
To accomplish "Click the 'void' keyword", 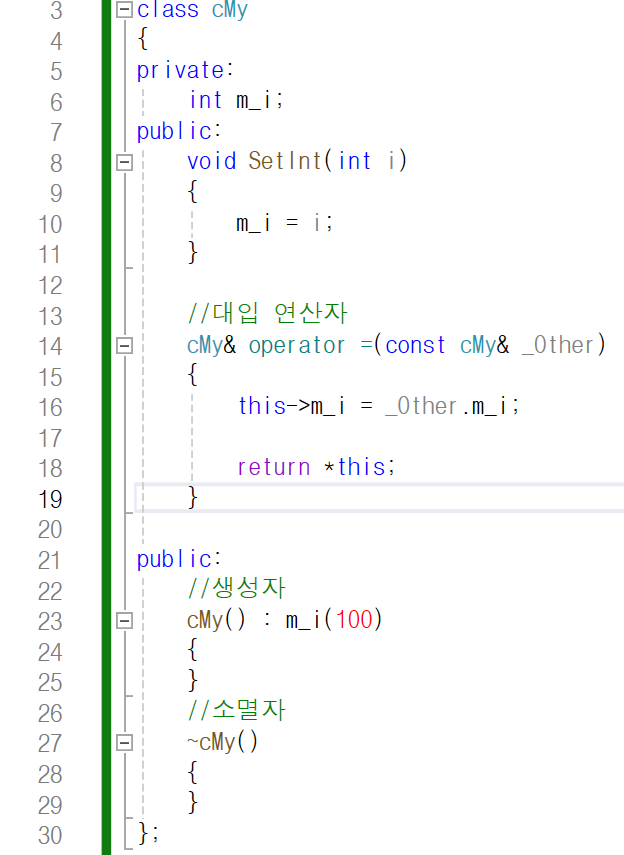I will tap(212, 161).
